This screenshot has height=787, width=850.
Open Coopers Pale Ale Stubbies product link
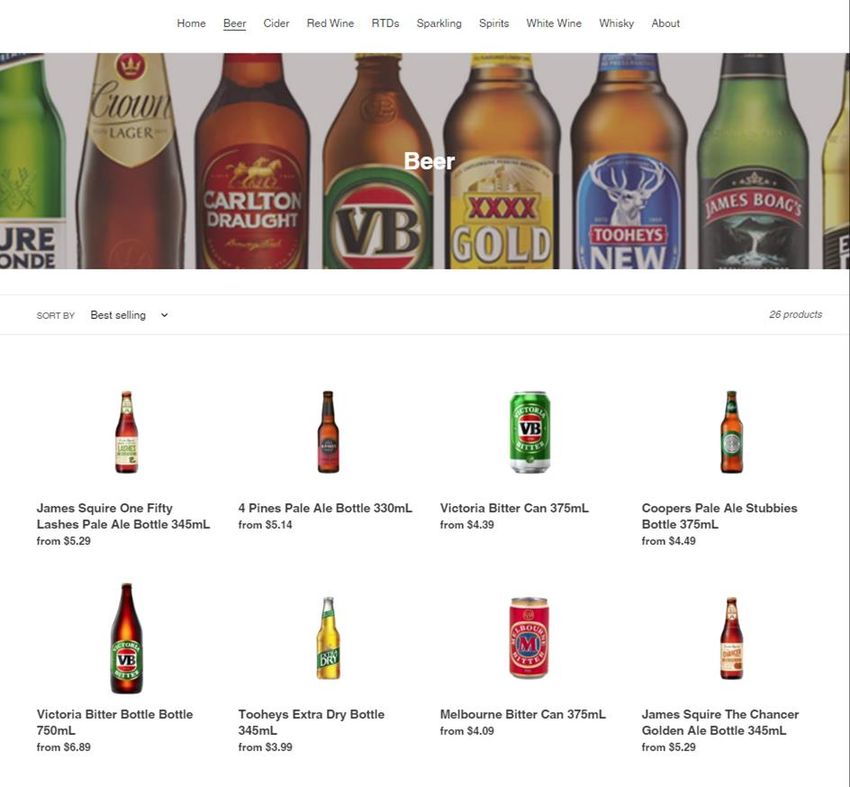point(719,516)
